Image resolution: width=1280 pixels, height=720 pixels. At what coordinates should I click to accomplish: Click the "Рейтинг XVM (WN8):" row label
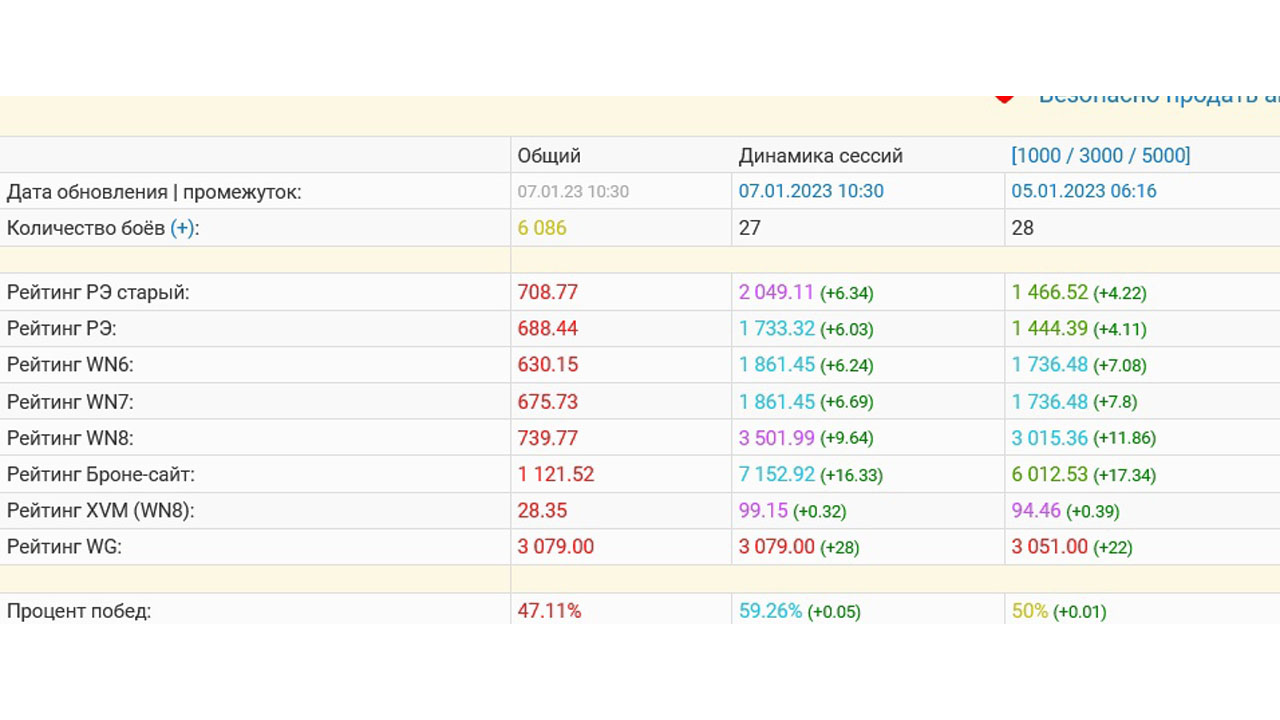point(100,511)
